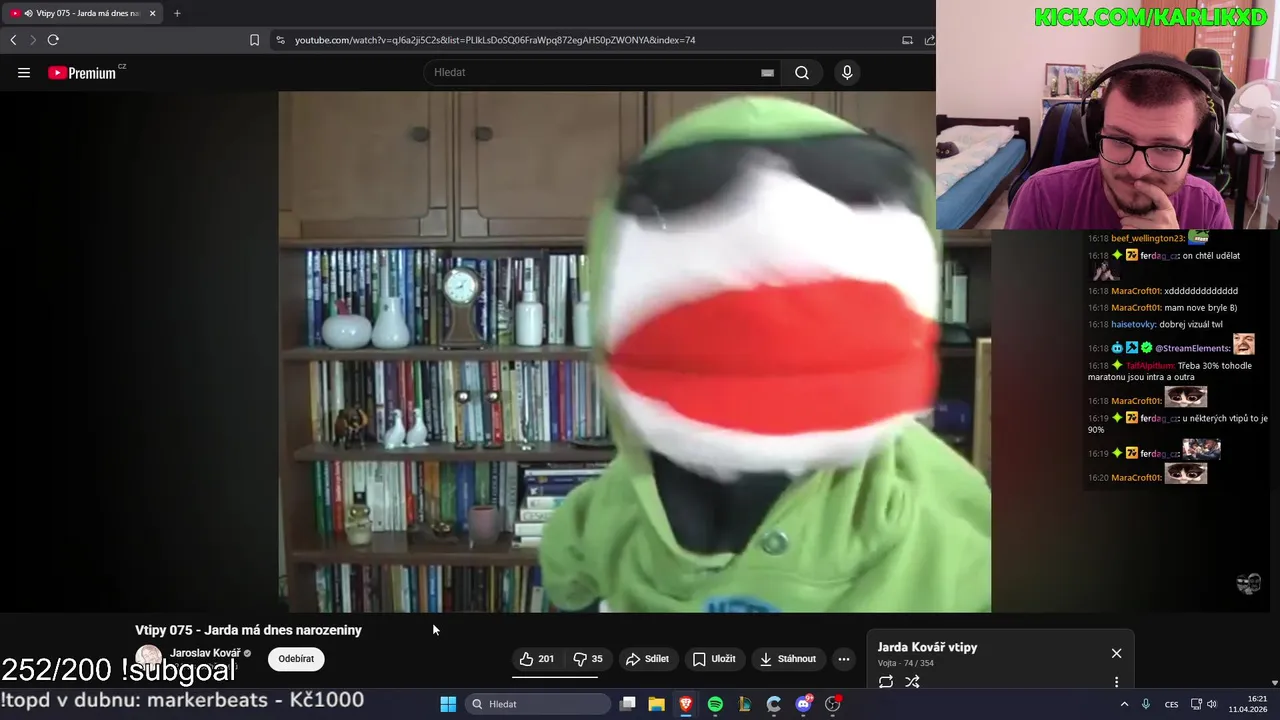This screenshot has height=720, width=1280.
Task: Click the @StreamElements chat name
Action: [x=1193, y=348]
